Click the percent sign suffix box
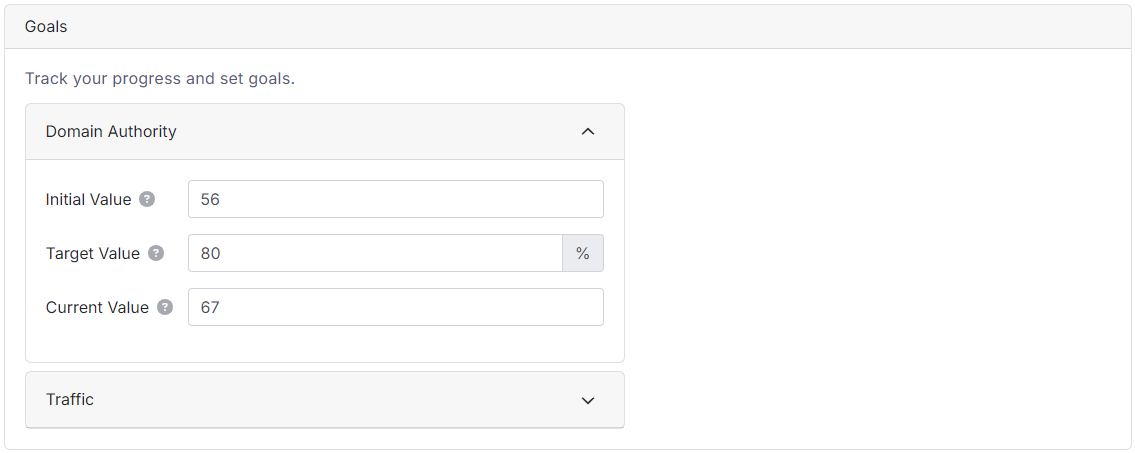The height and width of the screenshot is (453, 1135). tap(583, 253)
